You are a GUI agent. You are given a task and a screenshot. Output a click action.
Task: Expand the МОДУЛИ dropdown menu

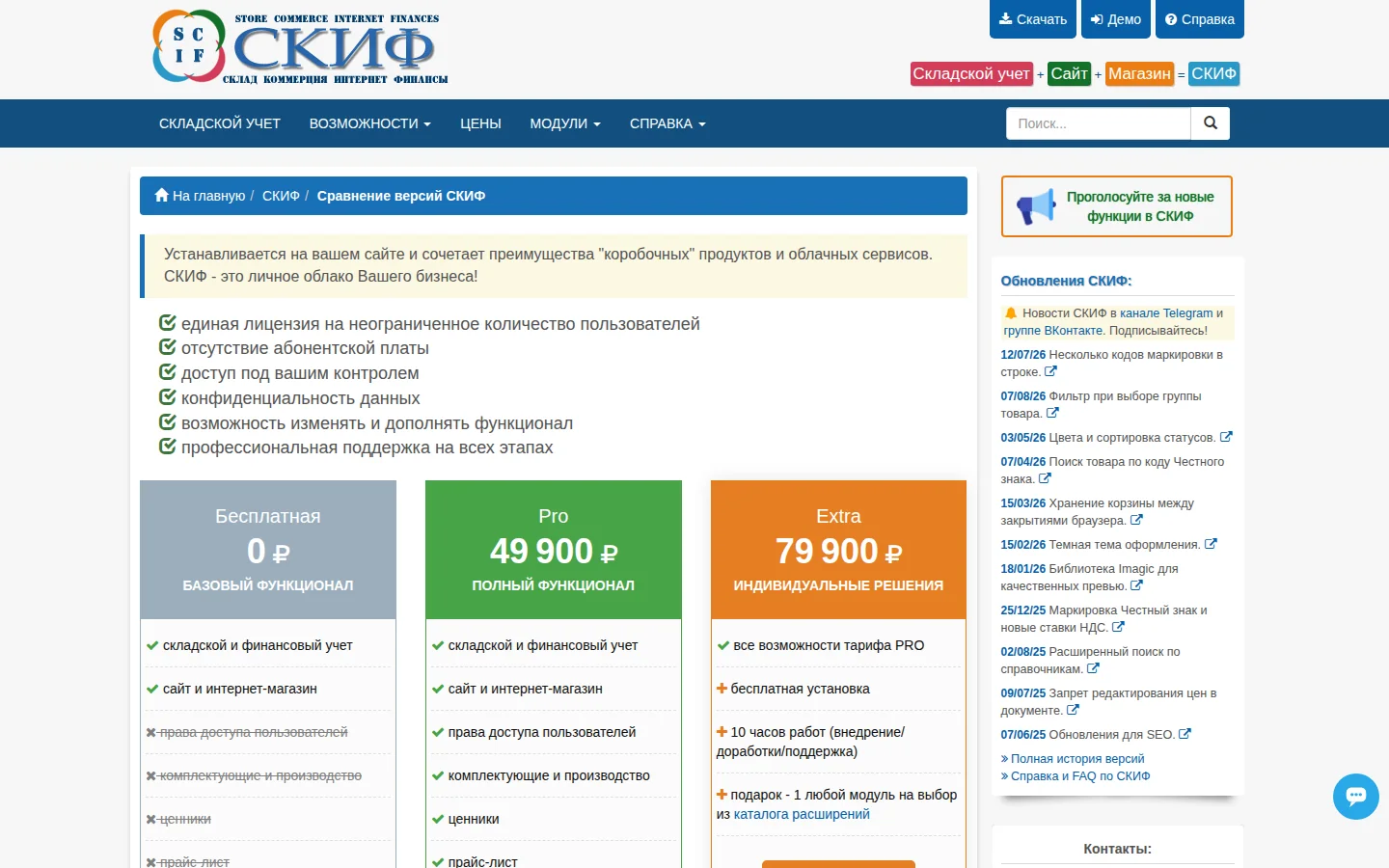(565, 123)
